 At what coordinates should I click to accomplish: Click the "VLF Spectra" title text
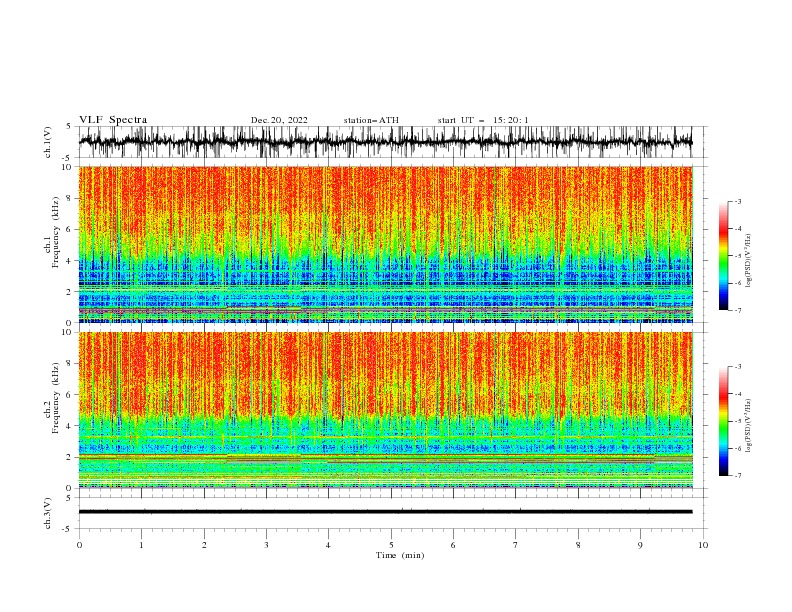click(x=113, y=120)
